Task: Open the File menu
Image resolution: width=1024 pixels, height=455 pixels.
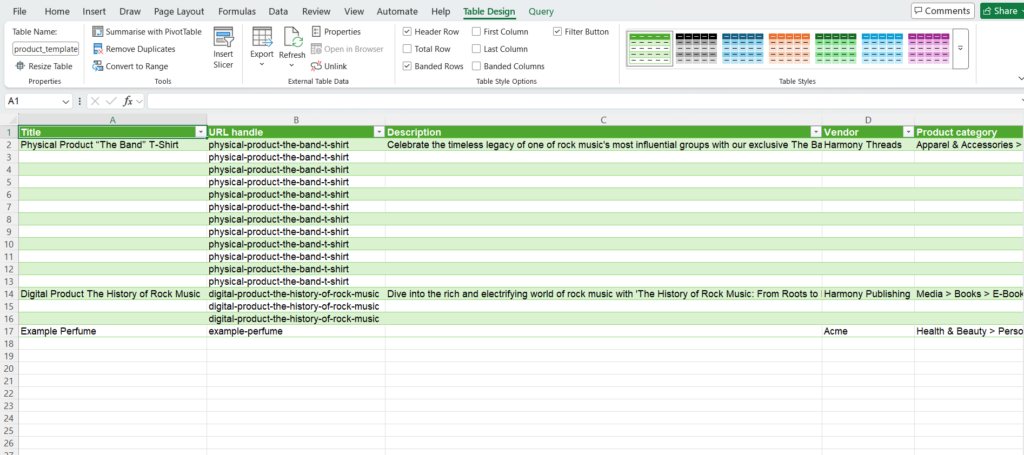Action: pyautogui.click(x=20, y=11)
